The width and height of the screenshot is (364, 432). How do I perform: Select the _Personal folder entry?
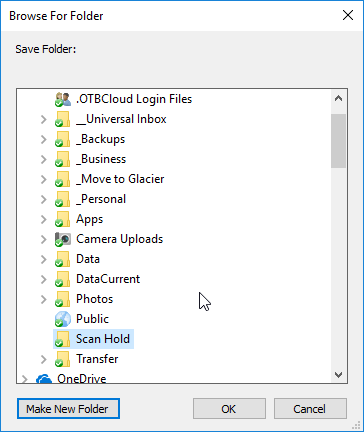(101, 199)
